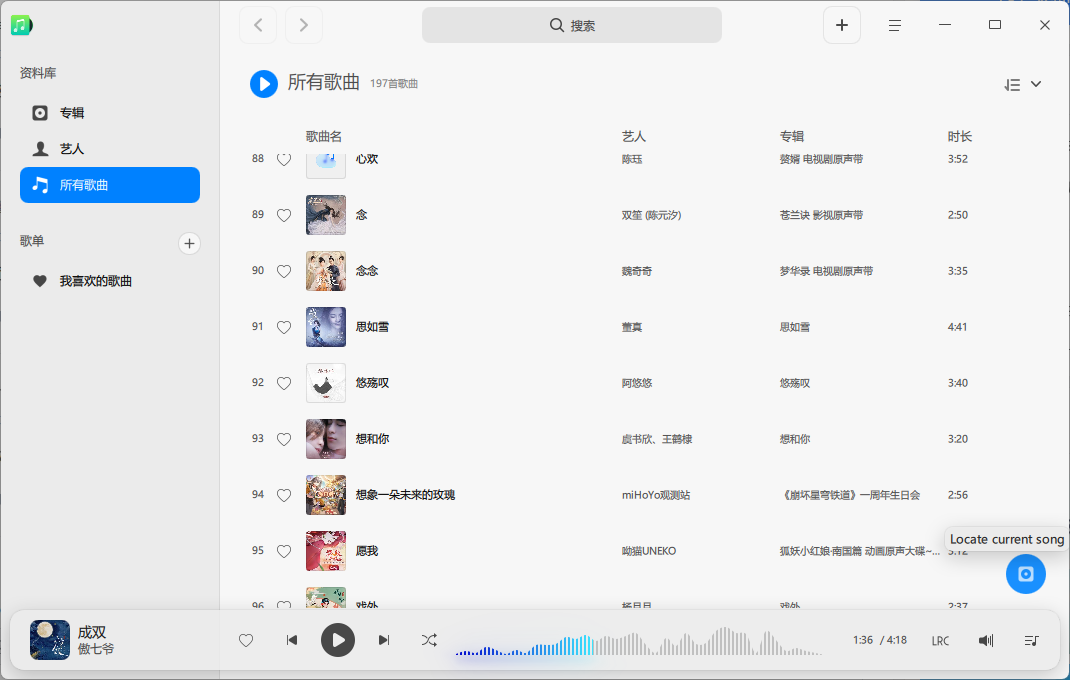Screen dimensions: 1070x680
Task: Go back with the left arrow button
Action: (258, 25)
